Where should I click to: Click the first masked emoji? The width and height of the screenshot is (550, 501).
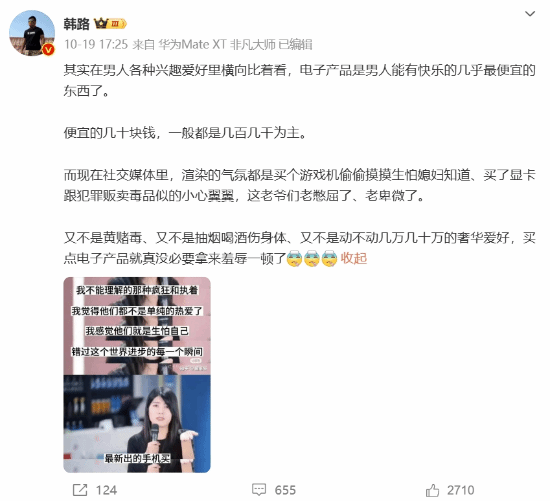(x=294, y=259)
